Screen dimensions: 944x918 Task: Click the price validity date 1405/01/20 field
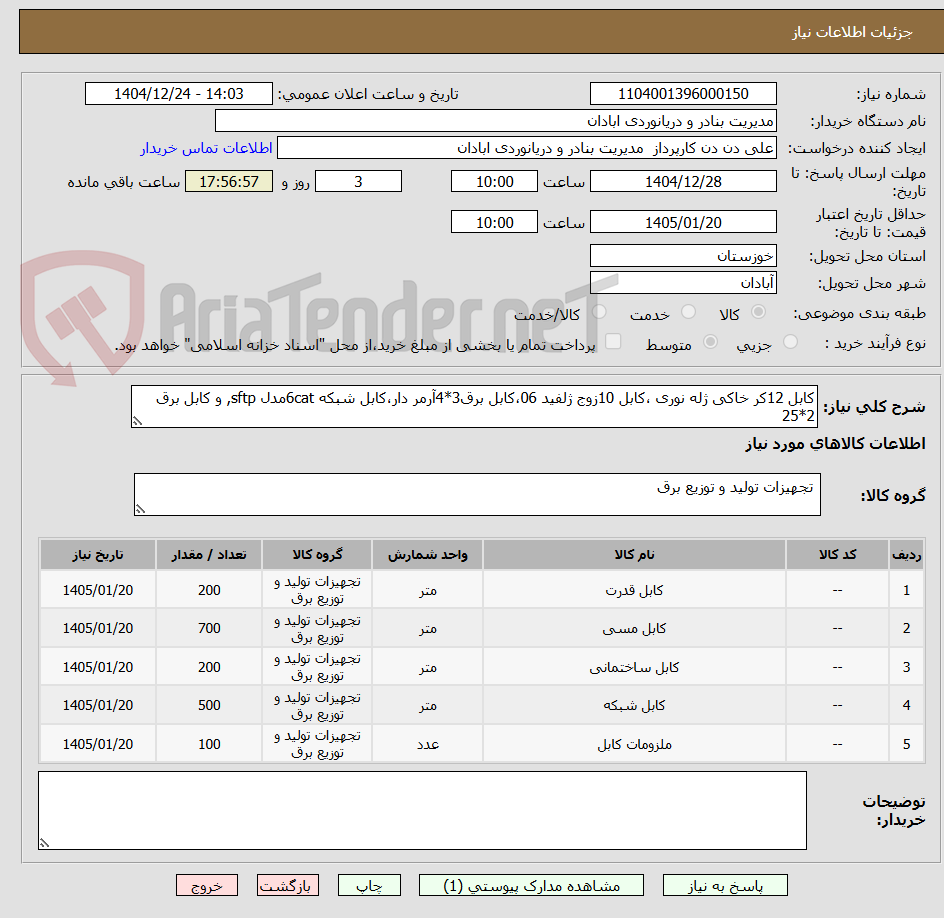(683, 222)
